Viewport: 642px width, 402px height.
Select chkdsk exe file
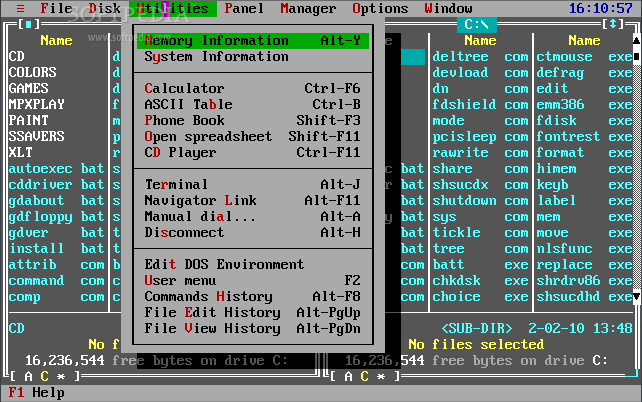(x=480, y=281)
